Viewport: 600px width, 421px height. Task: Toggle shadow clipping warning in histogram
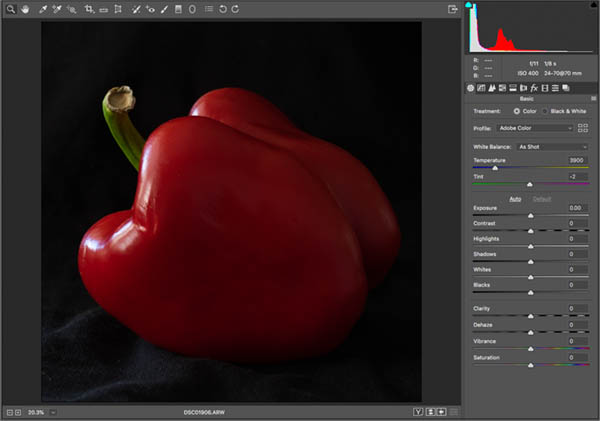click(469, 5)
